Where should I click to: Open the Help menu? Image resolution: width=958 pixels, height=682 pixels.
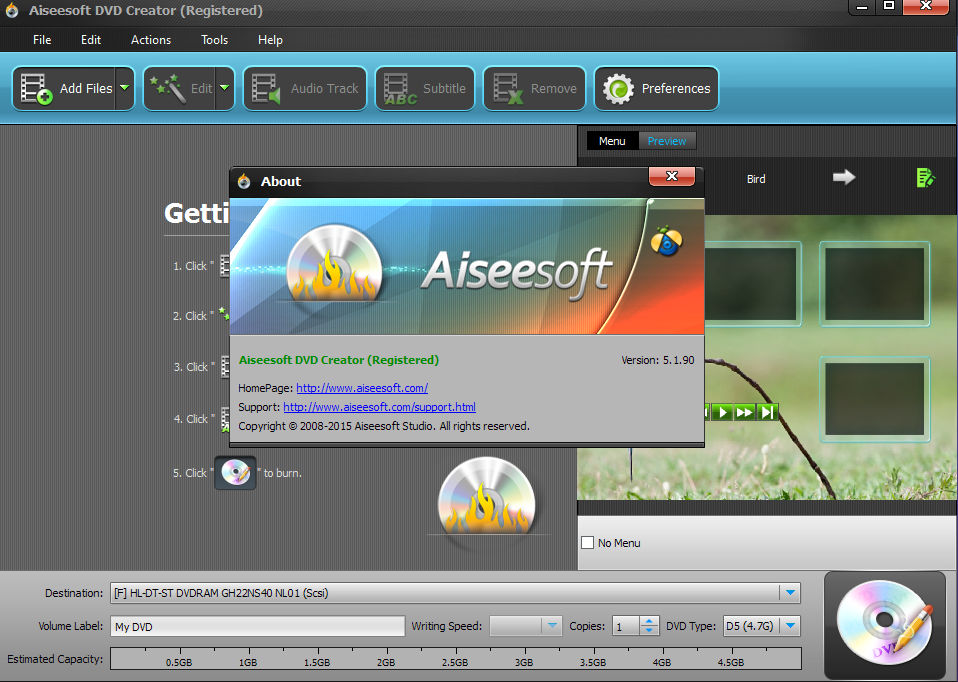[x=270, y=40]
